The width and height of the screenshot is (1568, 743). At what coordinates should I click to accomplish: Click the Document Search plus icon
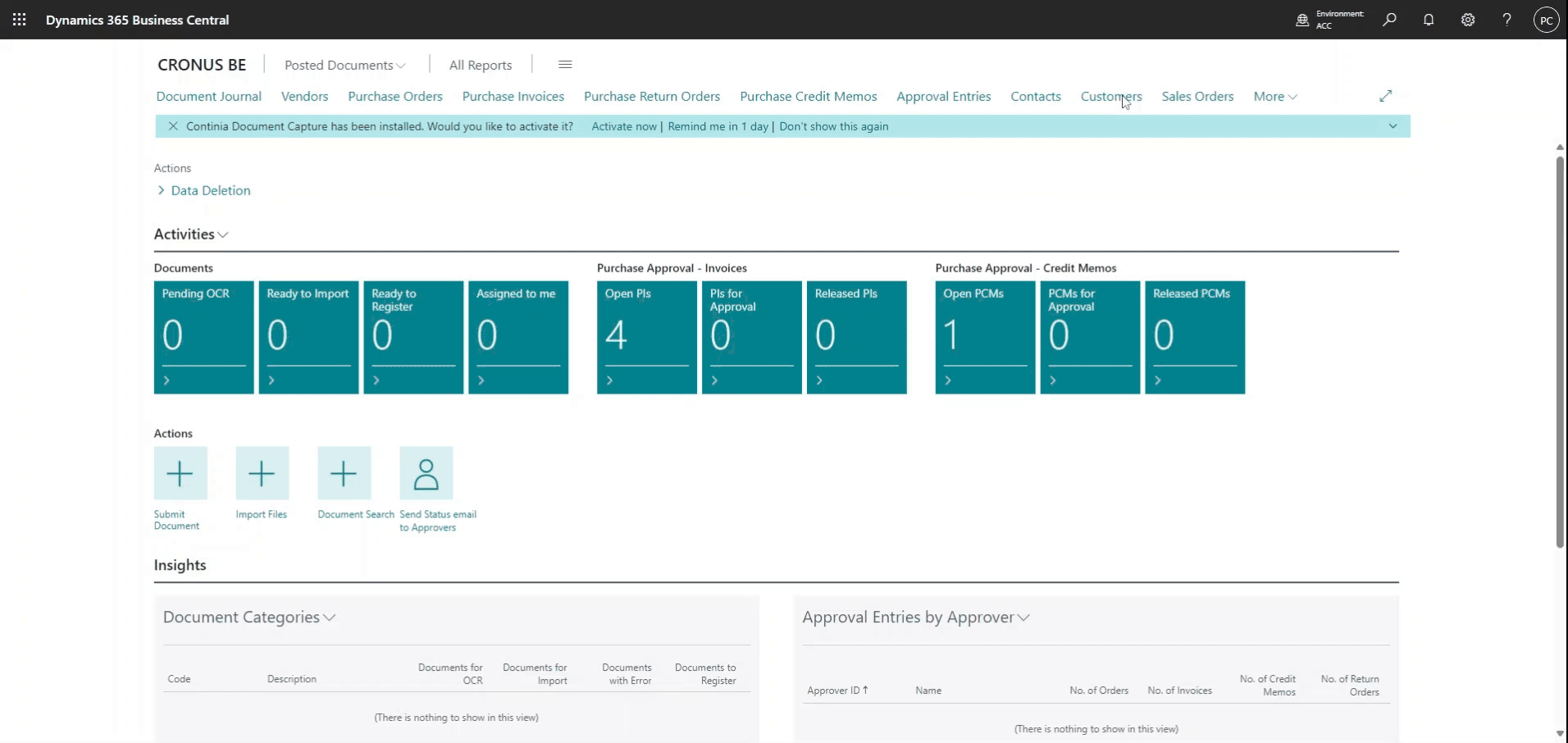pos(344,473)
